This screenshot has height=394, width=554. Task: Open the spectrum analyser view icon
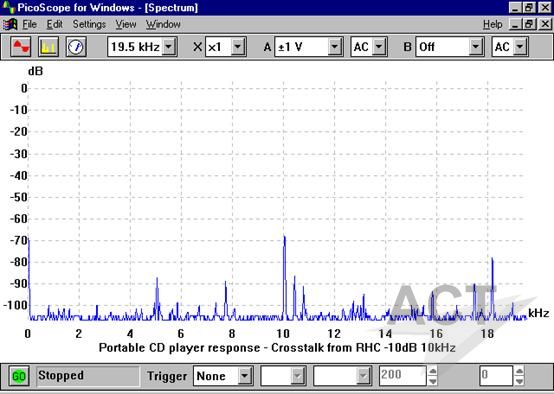(x=48, y=47)
